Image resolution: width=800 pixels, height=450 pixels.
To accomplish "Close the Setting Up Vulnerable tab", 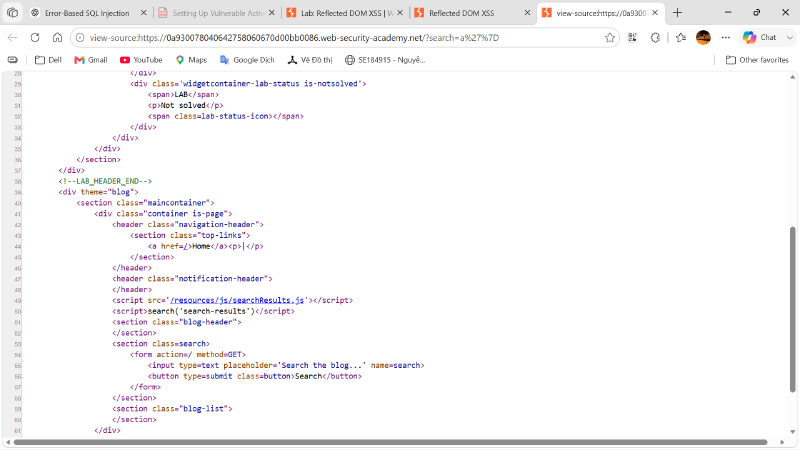I will (x=272, y=13).
